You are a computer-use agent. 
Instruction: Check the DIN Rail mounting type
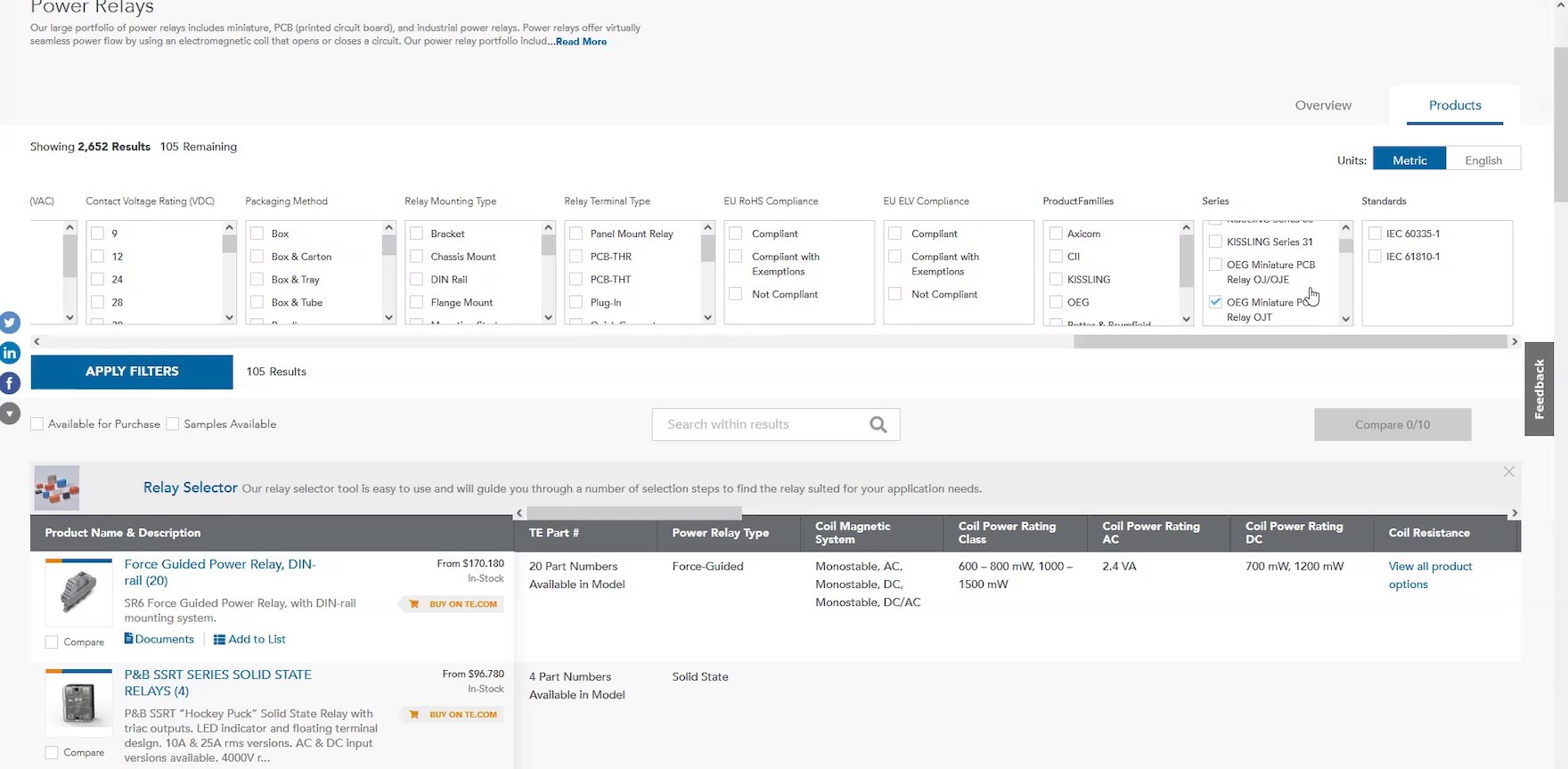(x=417, y=280)
